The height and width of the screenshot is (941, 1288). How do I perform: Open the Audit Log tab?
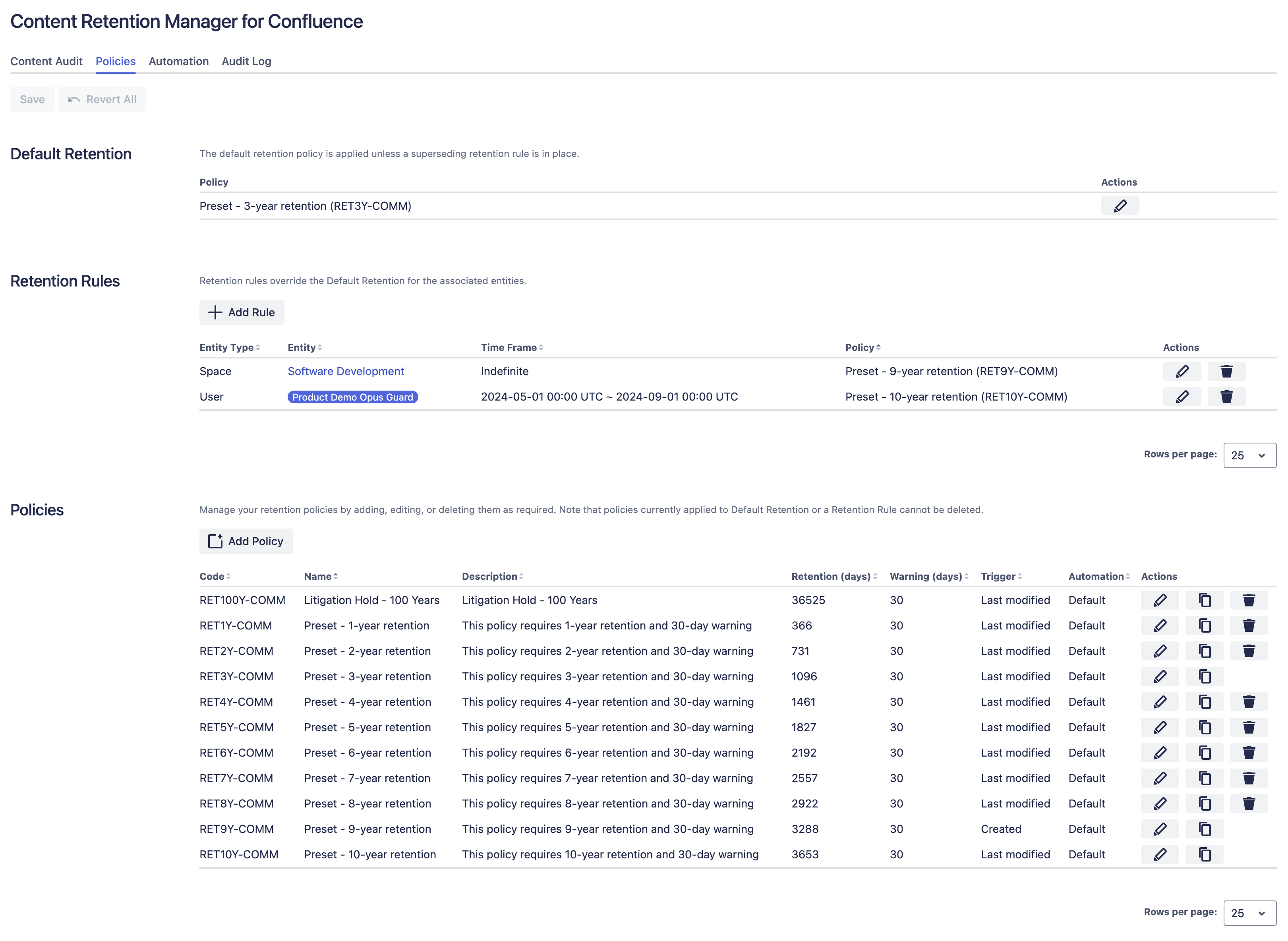click(x=246, y=62)
